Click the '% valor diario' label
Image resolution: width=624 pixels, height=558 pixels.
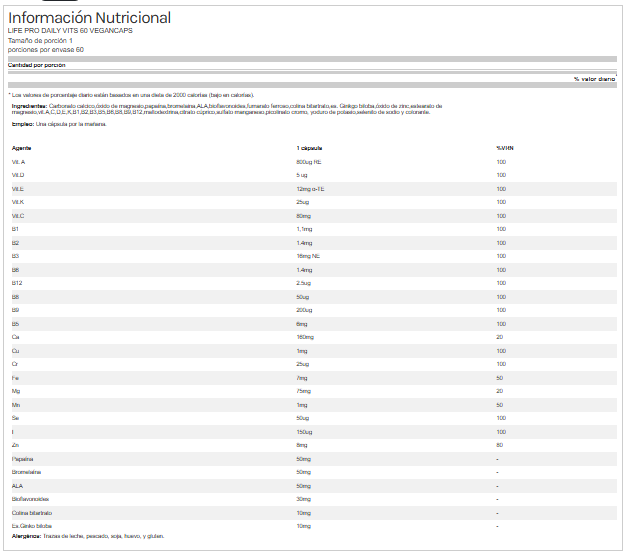point(594,78)
